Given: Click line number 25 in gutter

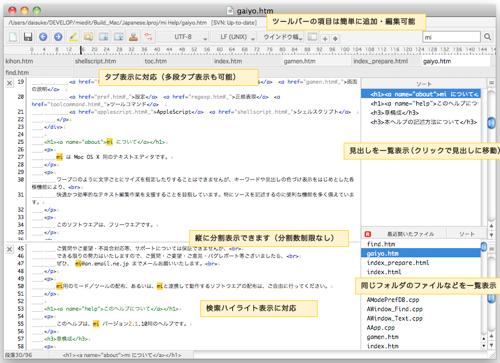Looking at the screenshot, I should tap(21, 142).
